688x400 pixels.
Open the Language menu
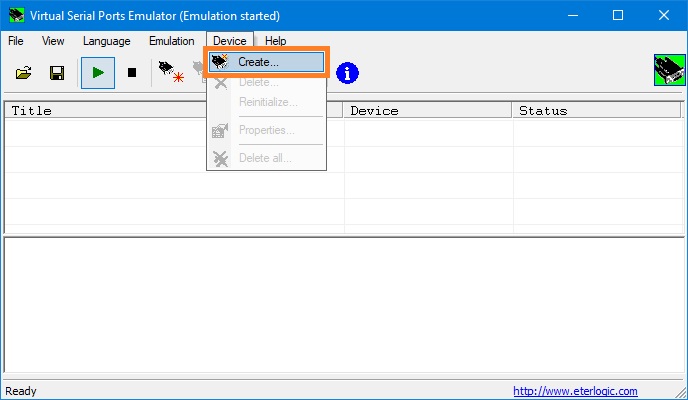[x=107, y=41]
